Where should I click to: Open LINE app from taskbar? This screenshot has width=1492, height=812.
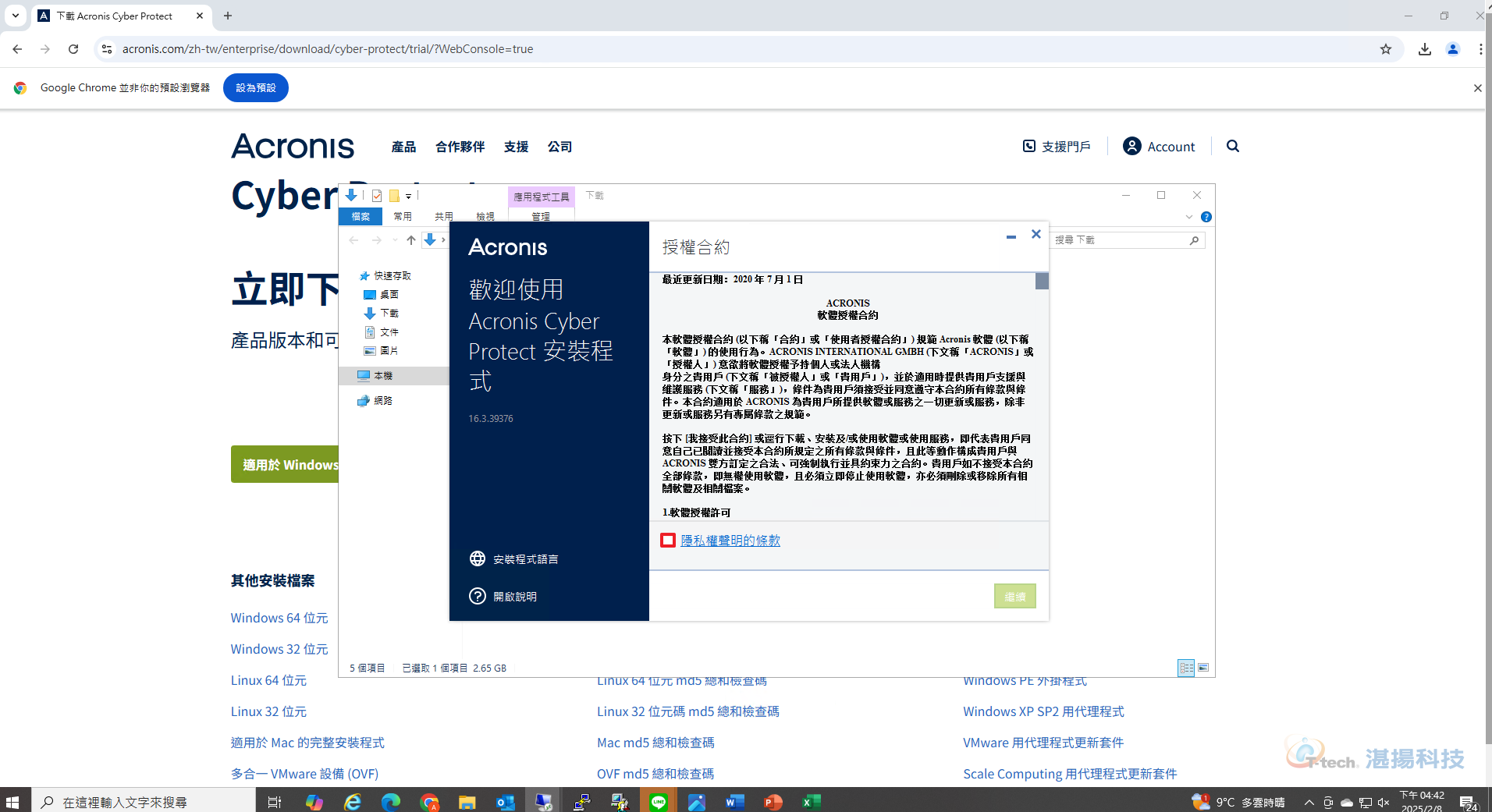tap(659, 801)
